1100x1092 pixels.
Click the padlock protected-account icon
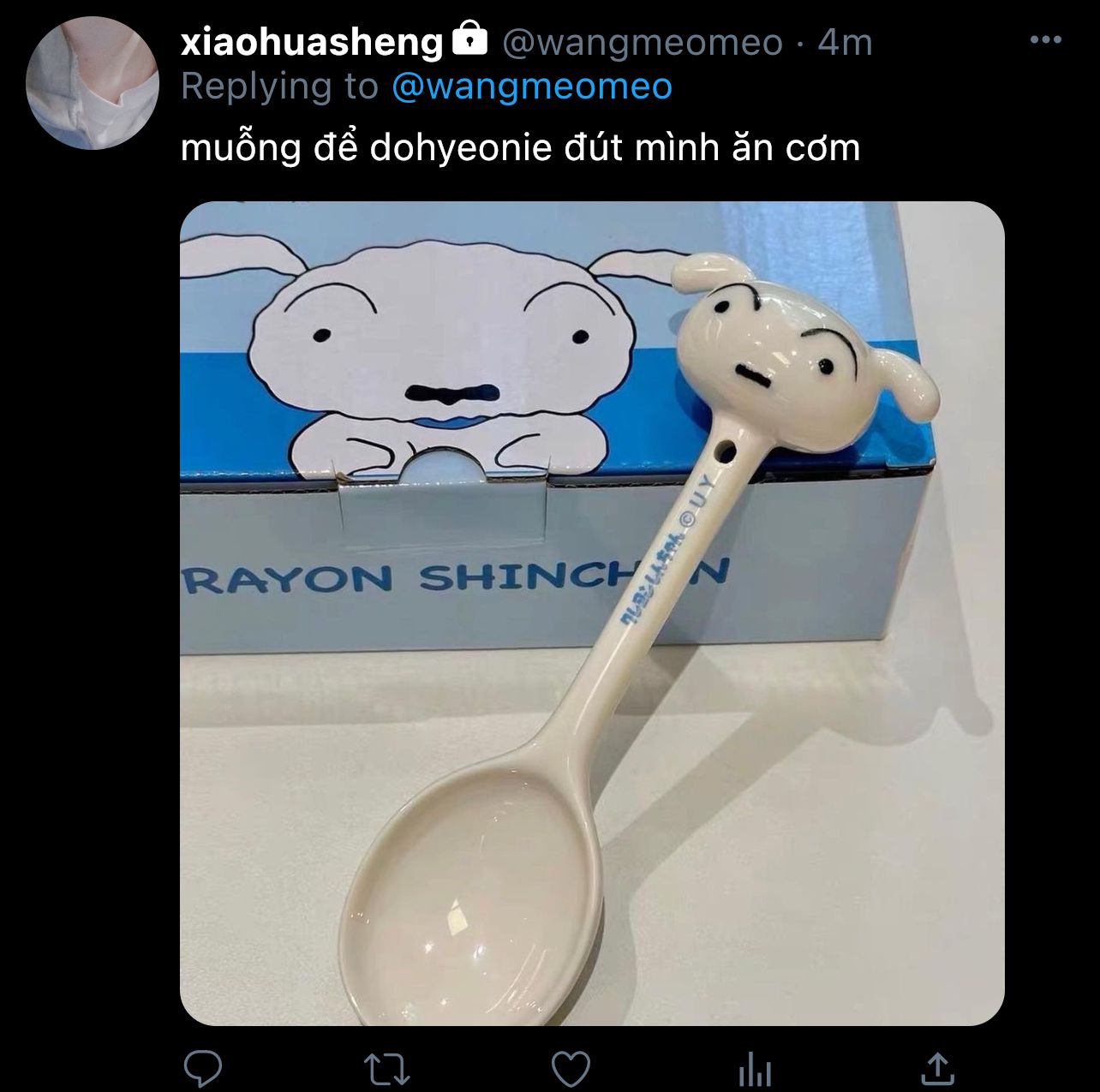[x=469, y=39]
